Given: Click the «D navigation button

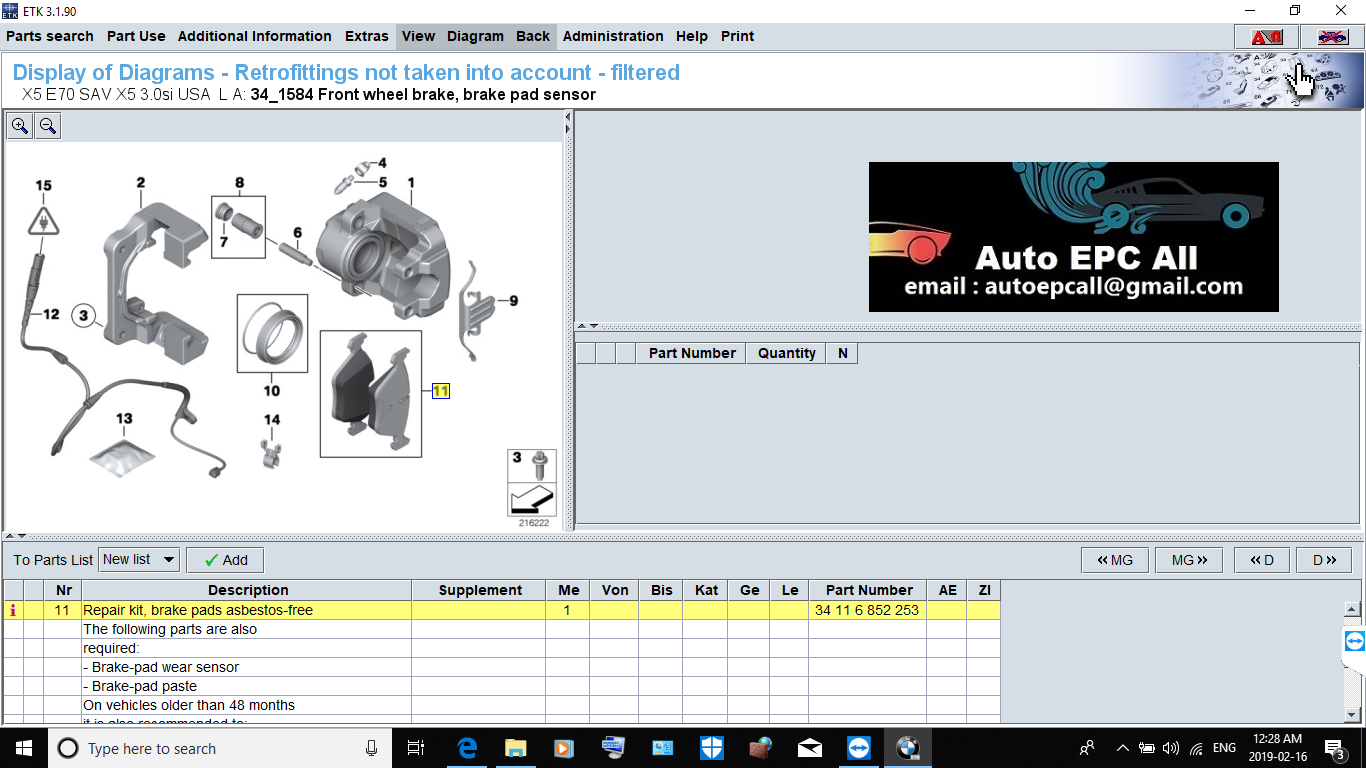Looking at the screenshot, I should click(1261, 559).
